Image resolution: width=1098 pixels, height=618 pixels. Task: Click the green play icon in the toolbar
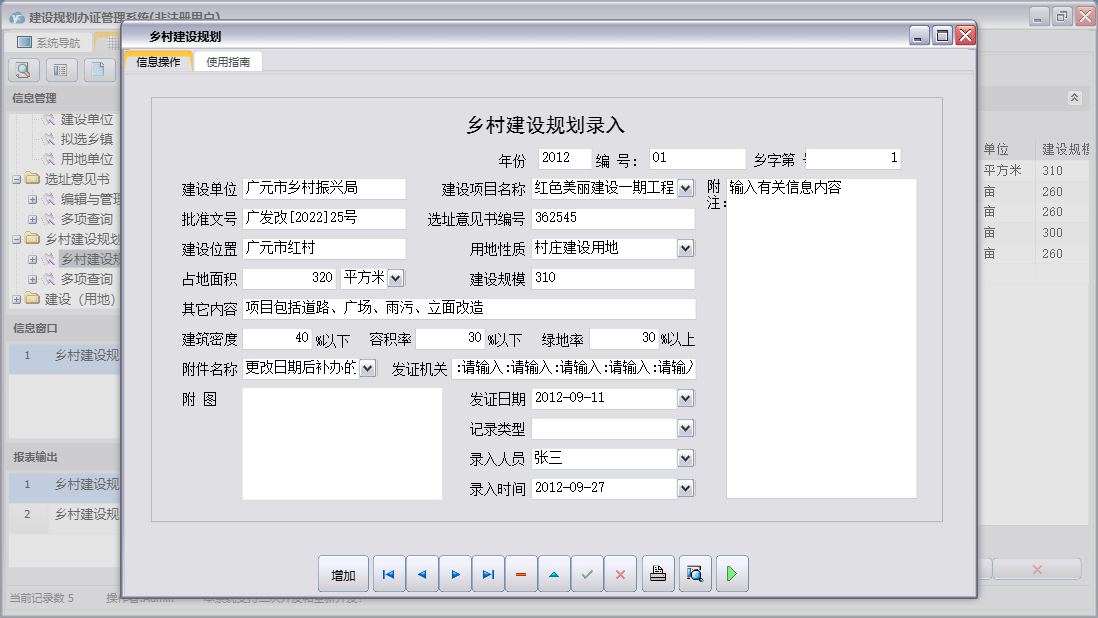click(732, 573)
